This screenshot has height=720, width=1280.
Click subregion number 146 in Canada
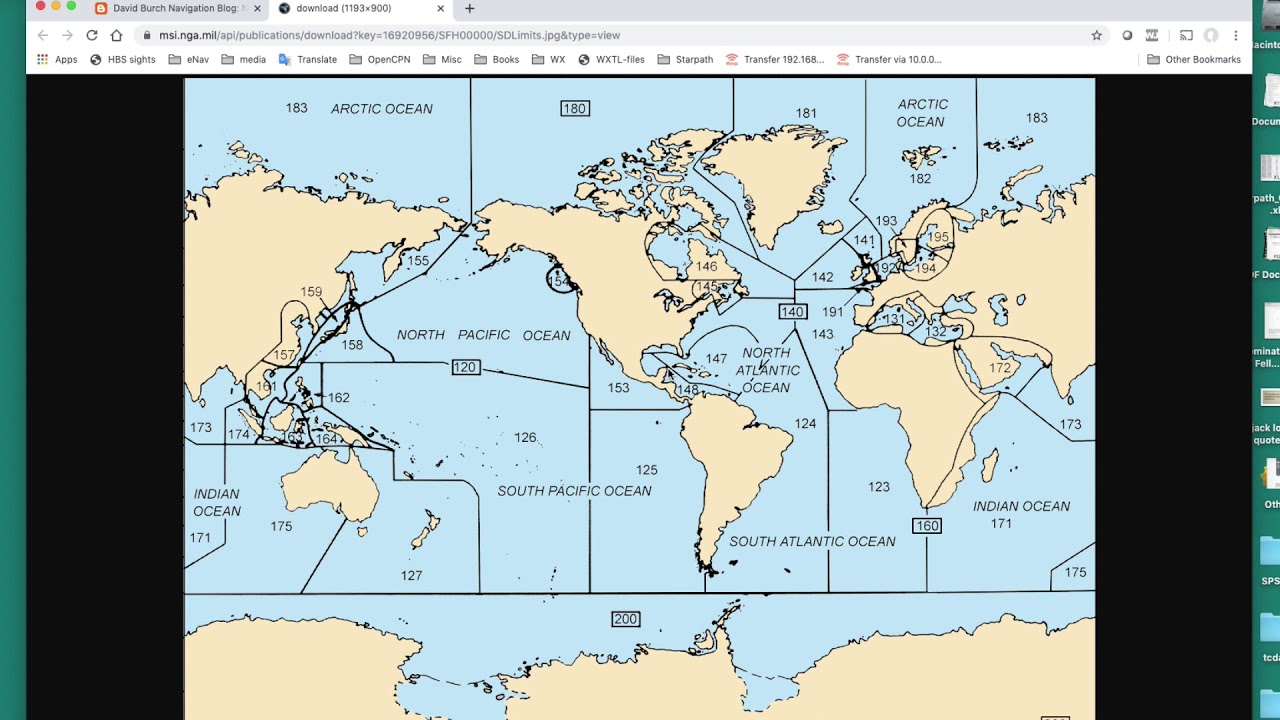click(706, 266)
